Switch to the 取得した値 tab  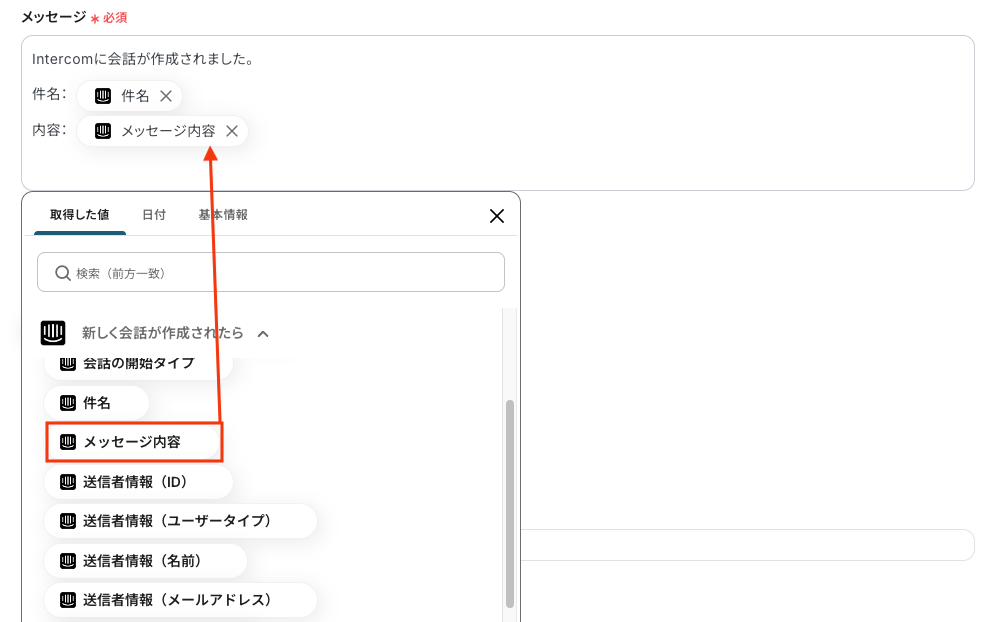click(80, 215)
